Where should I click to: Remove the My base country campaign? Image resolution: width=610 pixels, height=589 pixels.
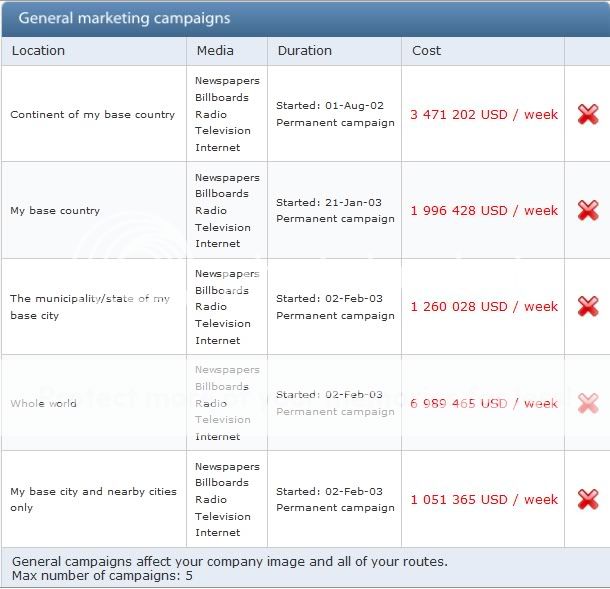point(588,210)
